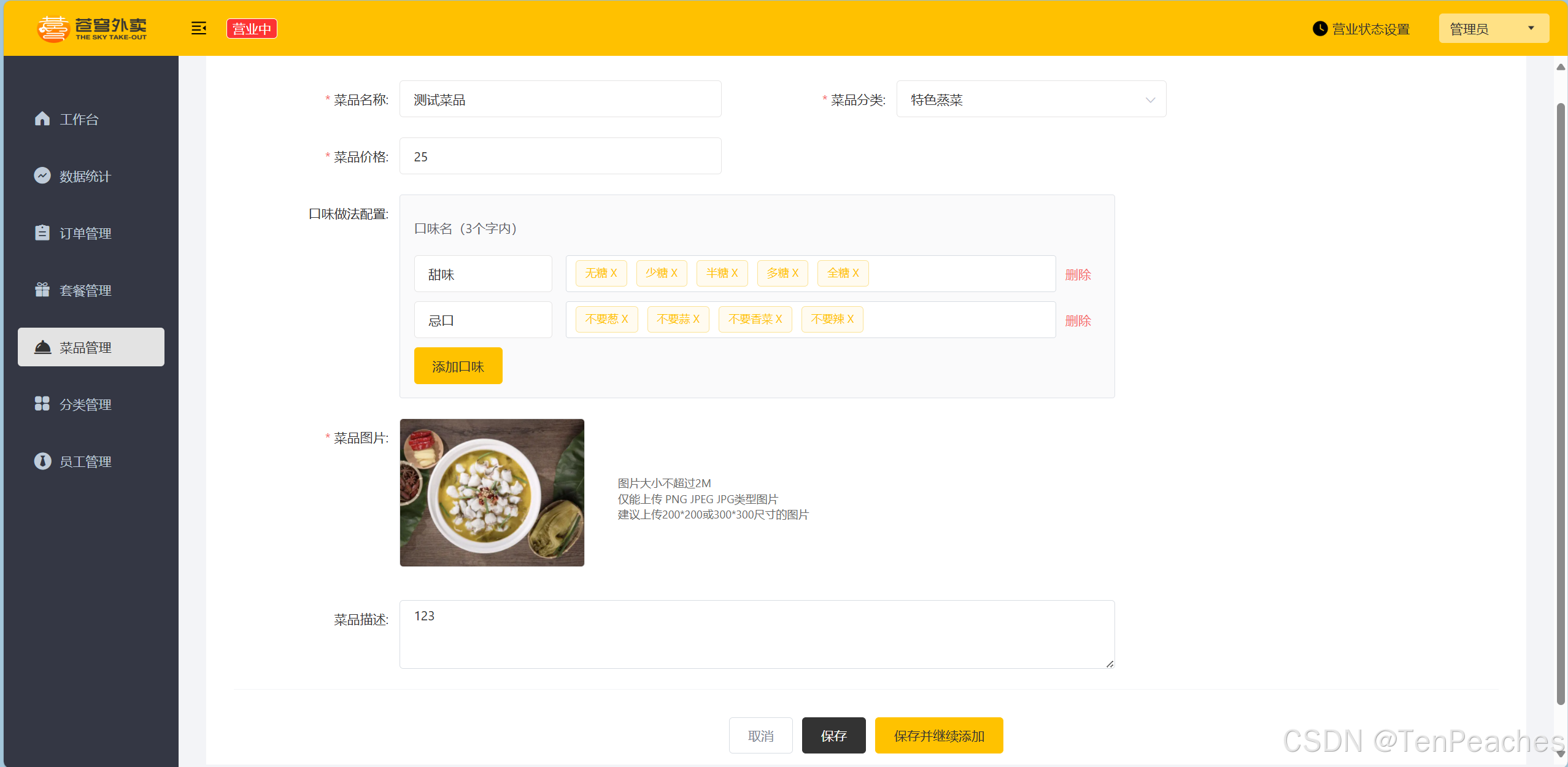Image resolution: width=1568 pixels, height=767 pixels.
Task: Open the 甜味 flavor name selector
Action: click(x=483, y=274)
